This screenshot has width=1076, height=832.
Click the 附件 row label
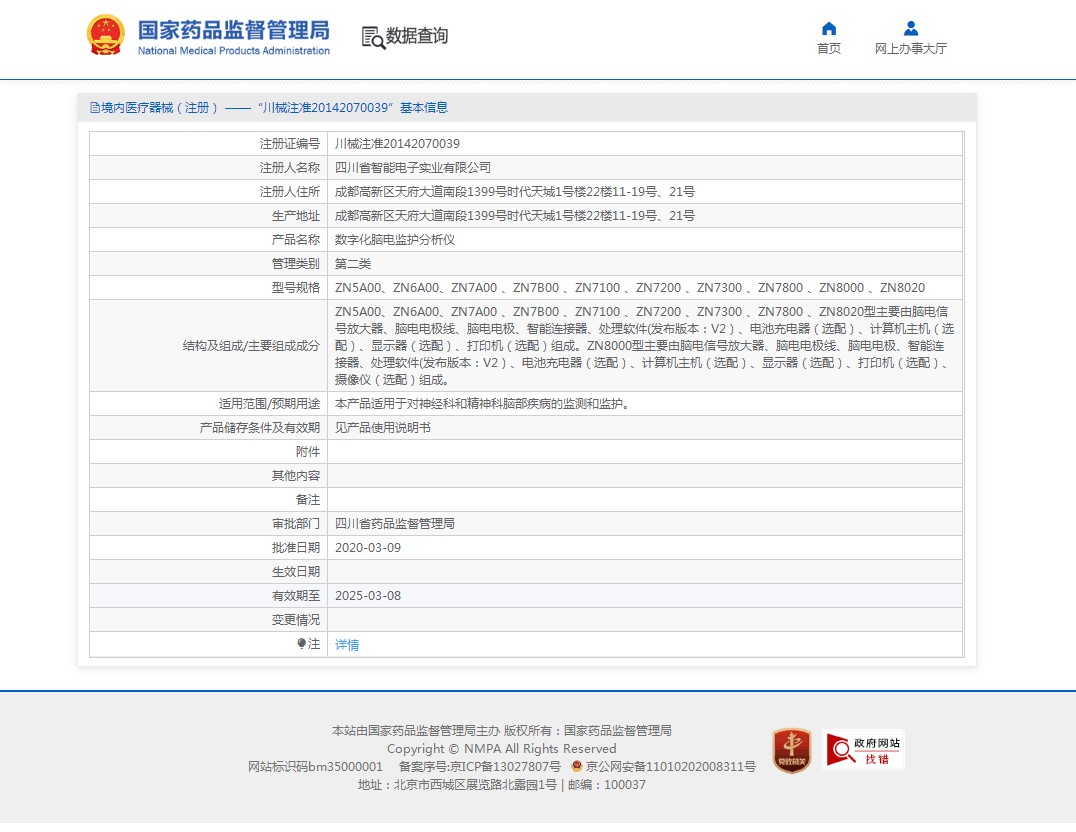[x=308, y=452]
